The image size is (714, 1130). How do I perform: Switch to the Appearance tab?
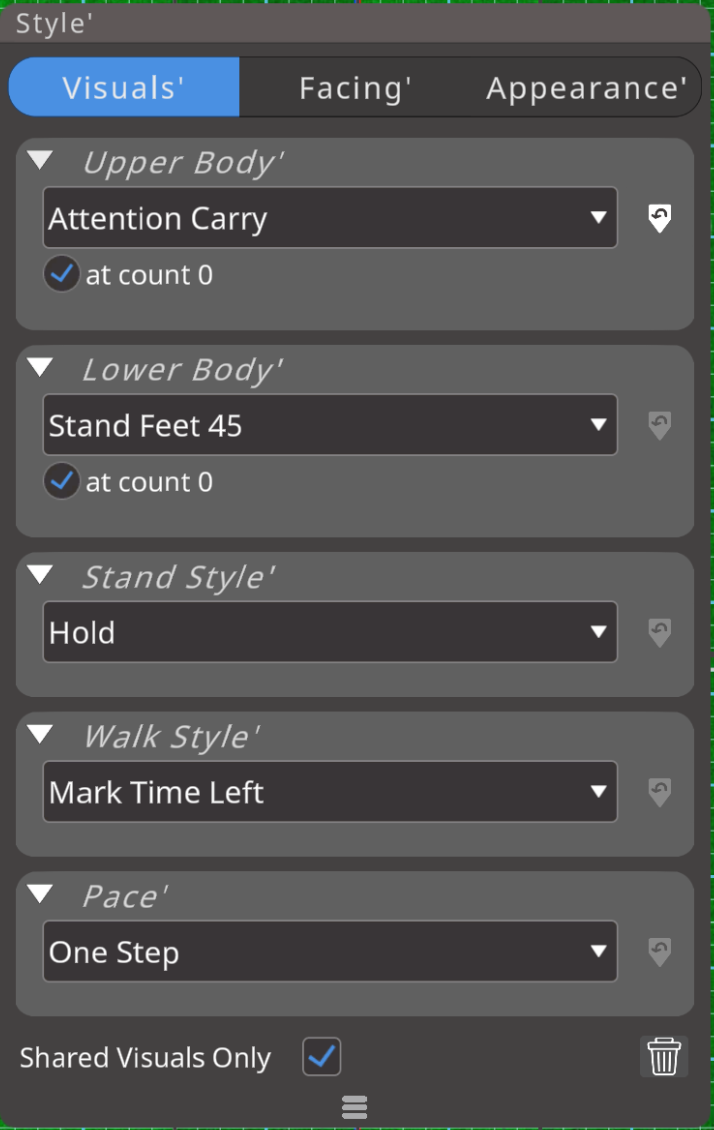[586, 88]
